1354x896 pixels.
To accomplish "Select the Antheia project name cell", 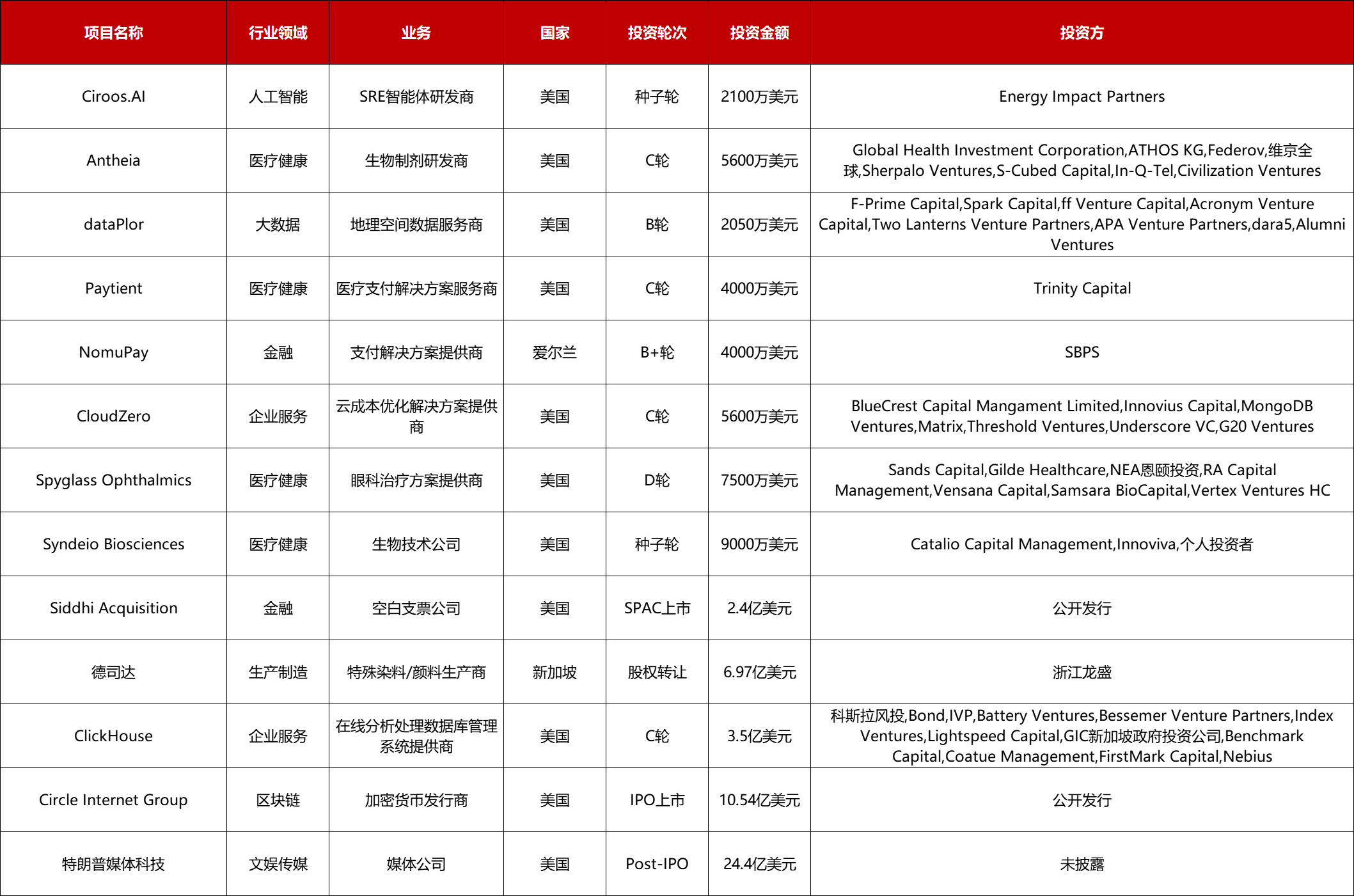I will [x=113, y=161].
